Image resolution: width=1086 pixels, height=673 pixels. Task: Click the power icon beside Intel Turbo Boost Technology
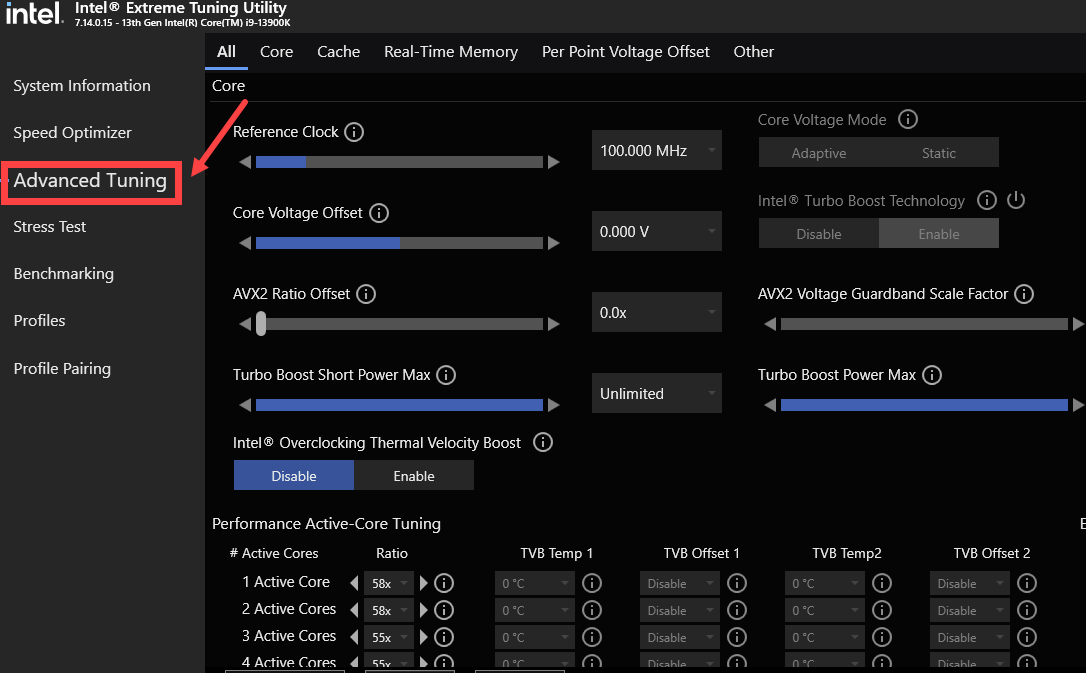(x=1016, y=200)
